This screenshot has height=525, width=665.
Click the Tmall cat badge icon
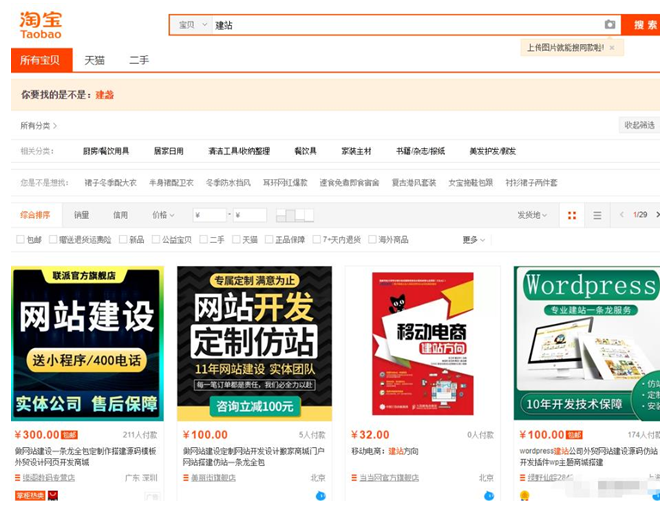53,495
